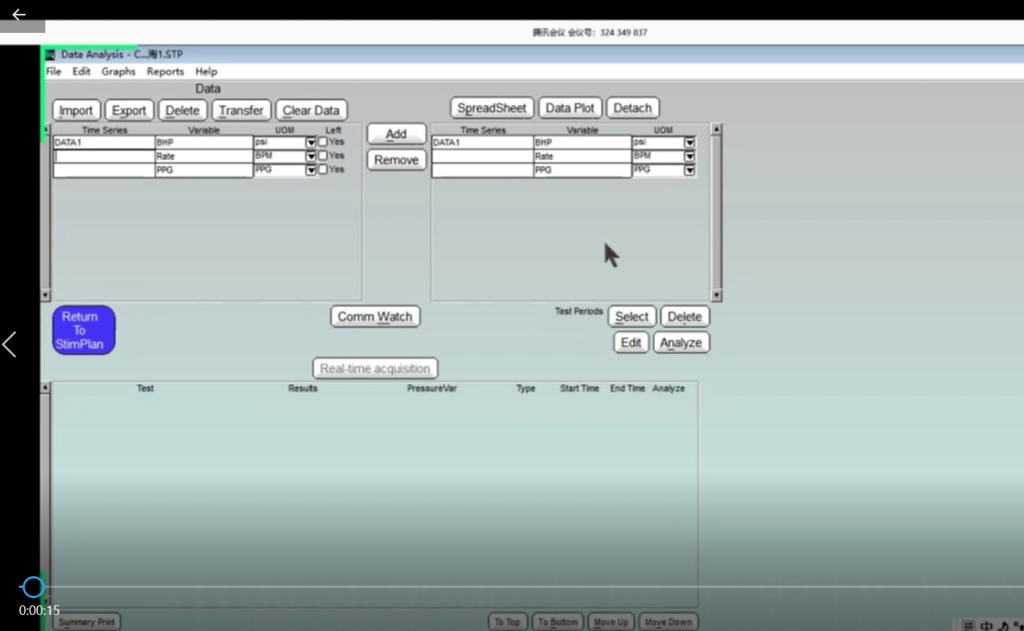Click the Data Plot button
The image size is (1024, 631).
click(570, 108)
